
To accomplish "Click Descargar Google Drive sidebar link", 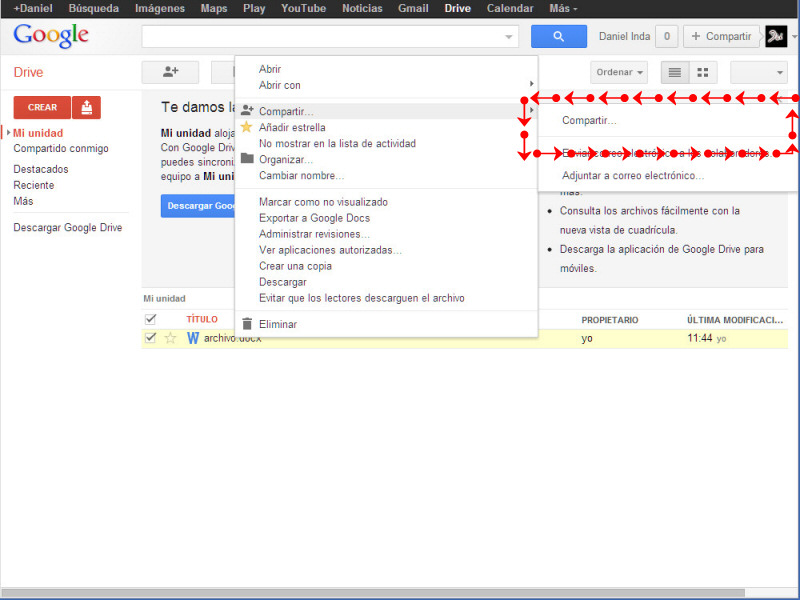I will [x=68, y=228].
